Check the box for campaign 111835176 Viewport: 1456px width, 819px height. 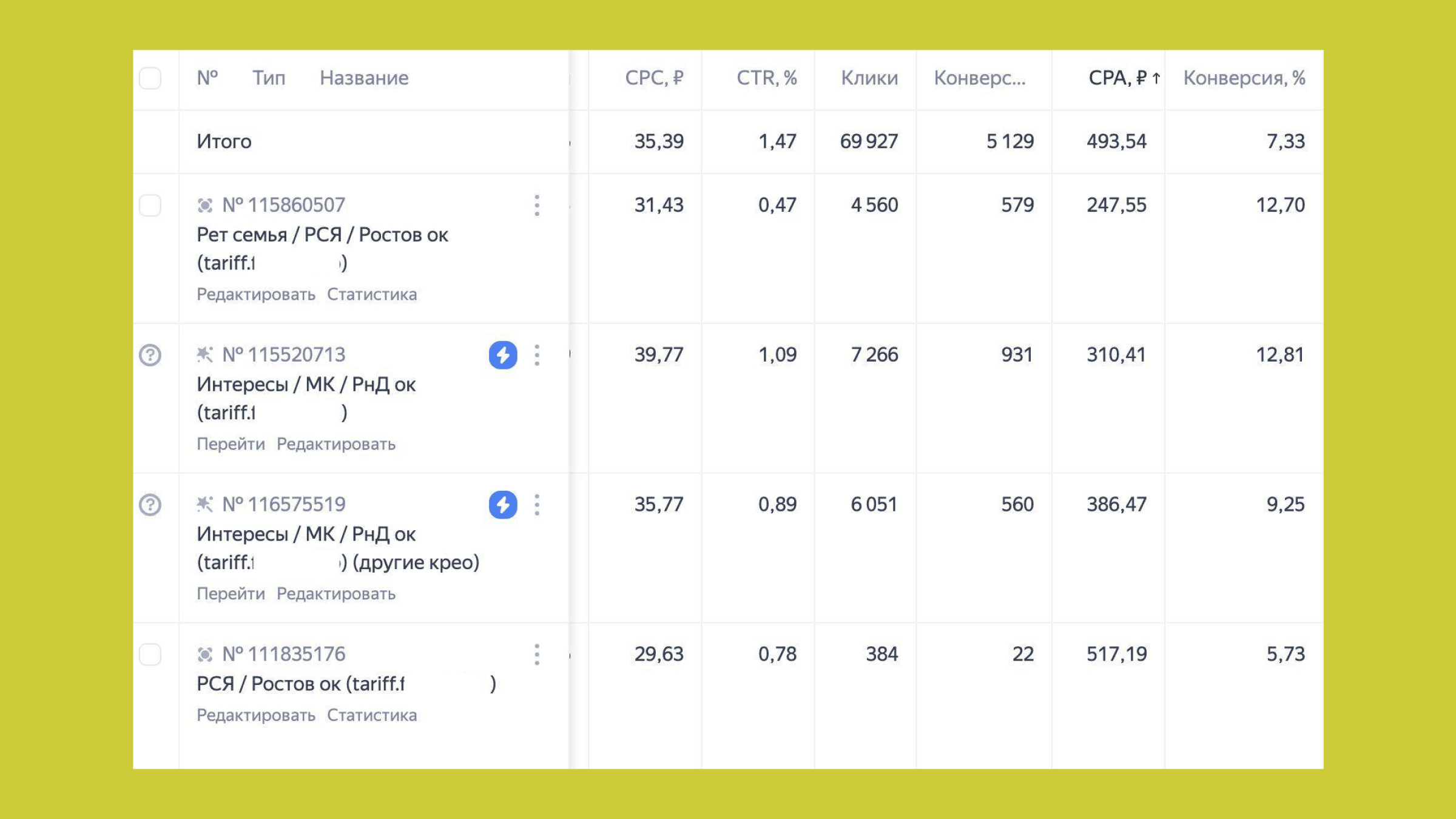click(x=150, y=655)
